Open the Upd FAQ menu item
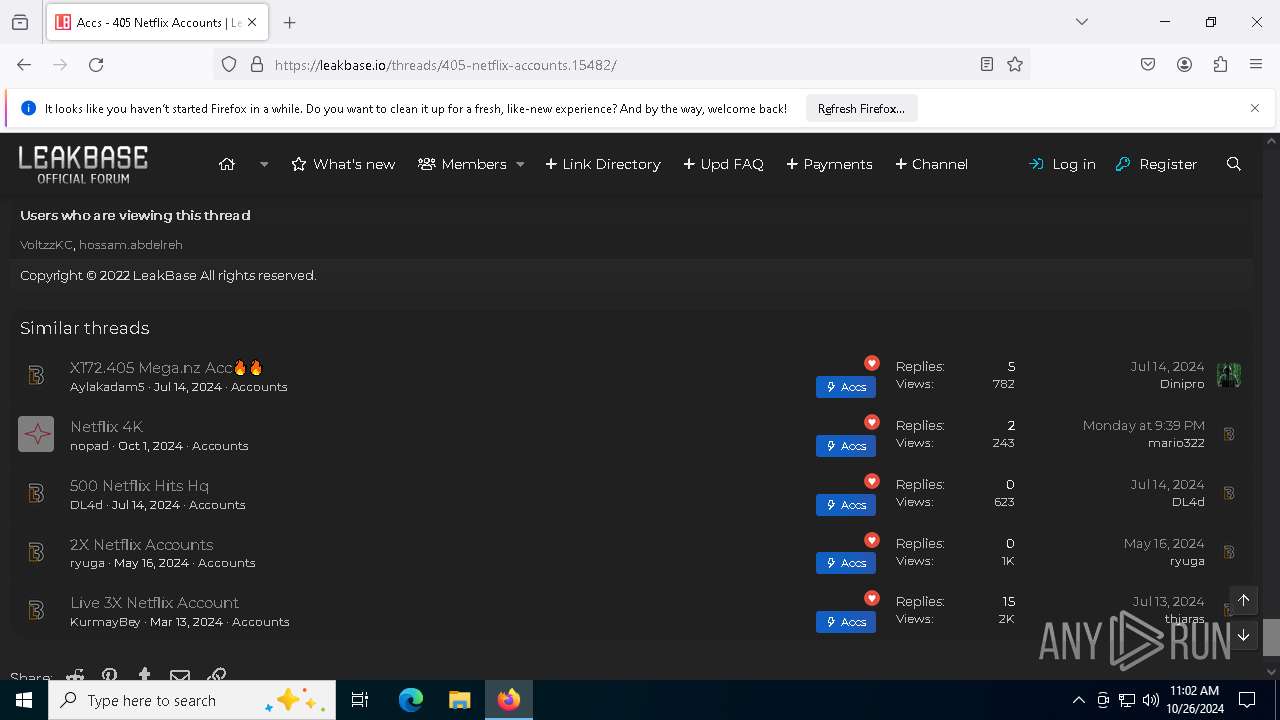Screen dimensions: 1280x720 tap(723, 164)
